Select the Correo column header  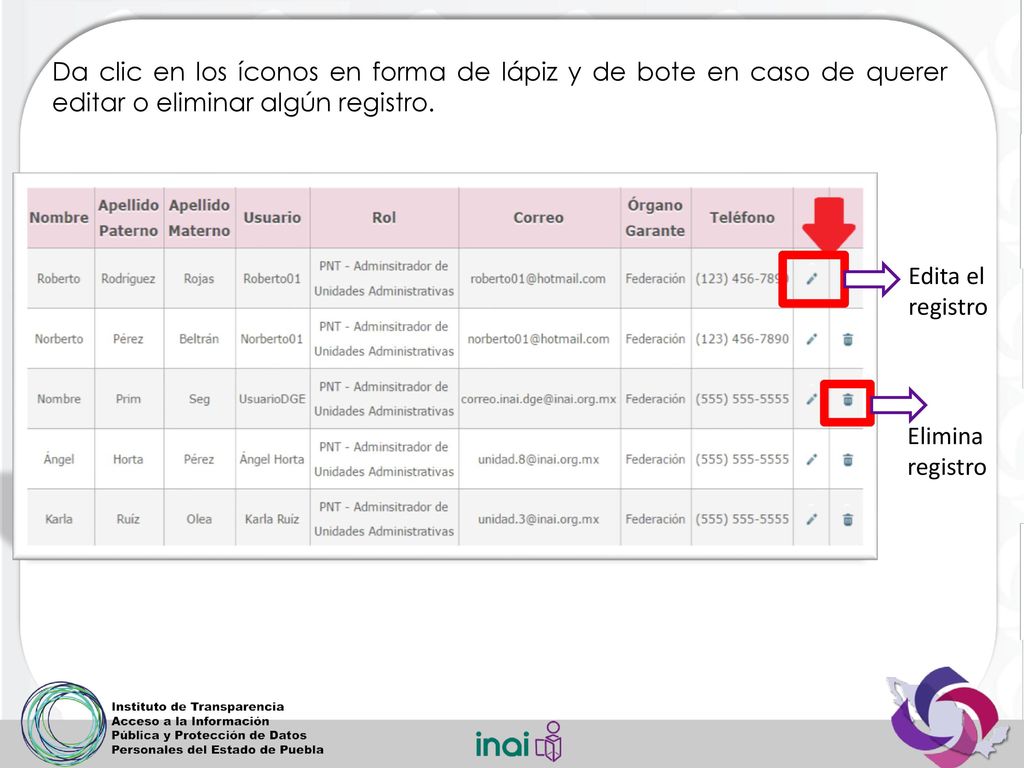(x=539, y=217)
